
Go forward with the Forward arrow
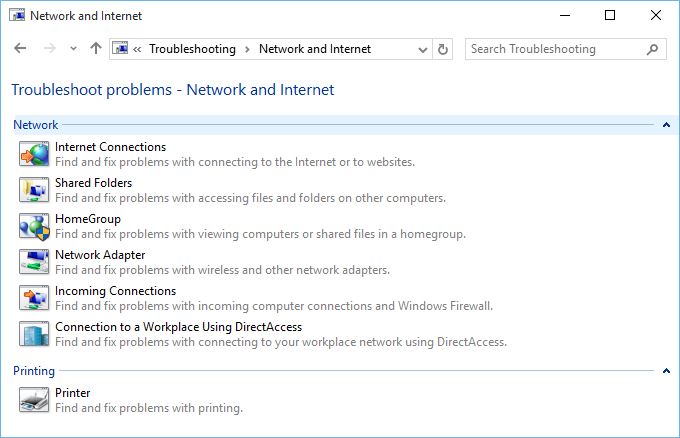tap(50, 49)
